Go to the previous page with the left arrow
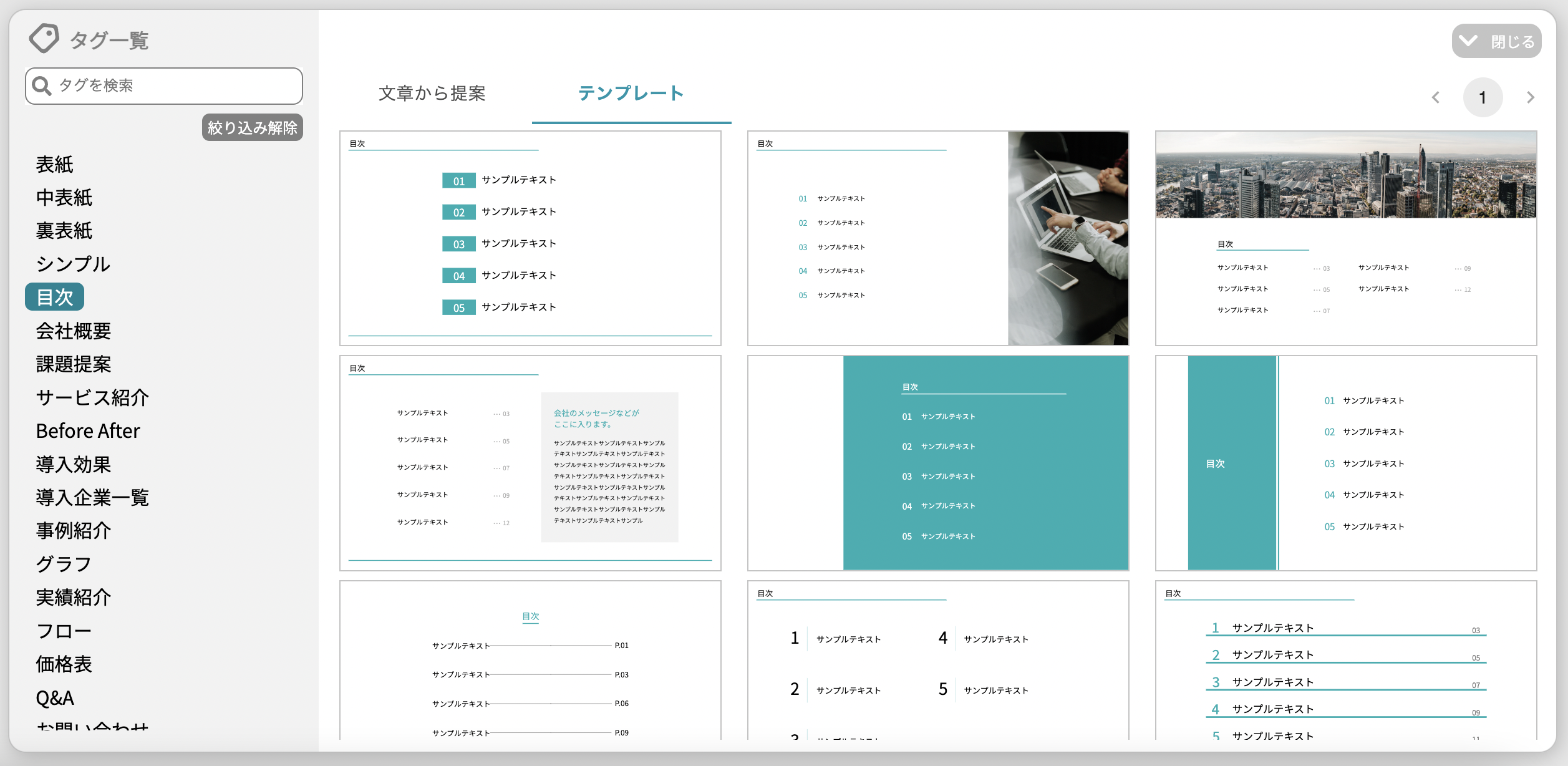 click(x=1436, y=97)
